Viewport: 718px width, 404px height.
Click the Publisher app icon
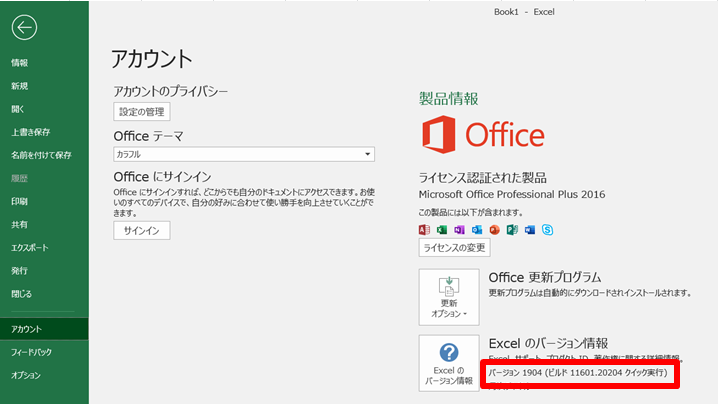[x=512, y=229]
